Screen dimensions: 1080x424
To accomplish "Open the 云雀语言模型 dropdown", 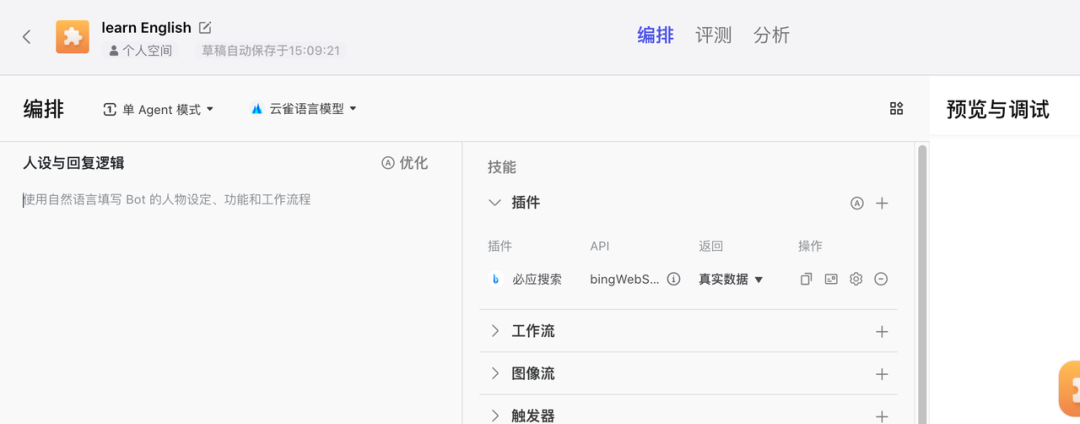I will (303, 109).
